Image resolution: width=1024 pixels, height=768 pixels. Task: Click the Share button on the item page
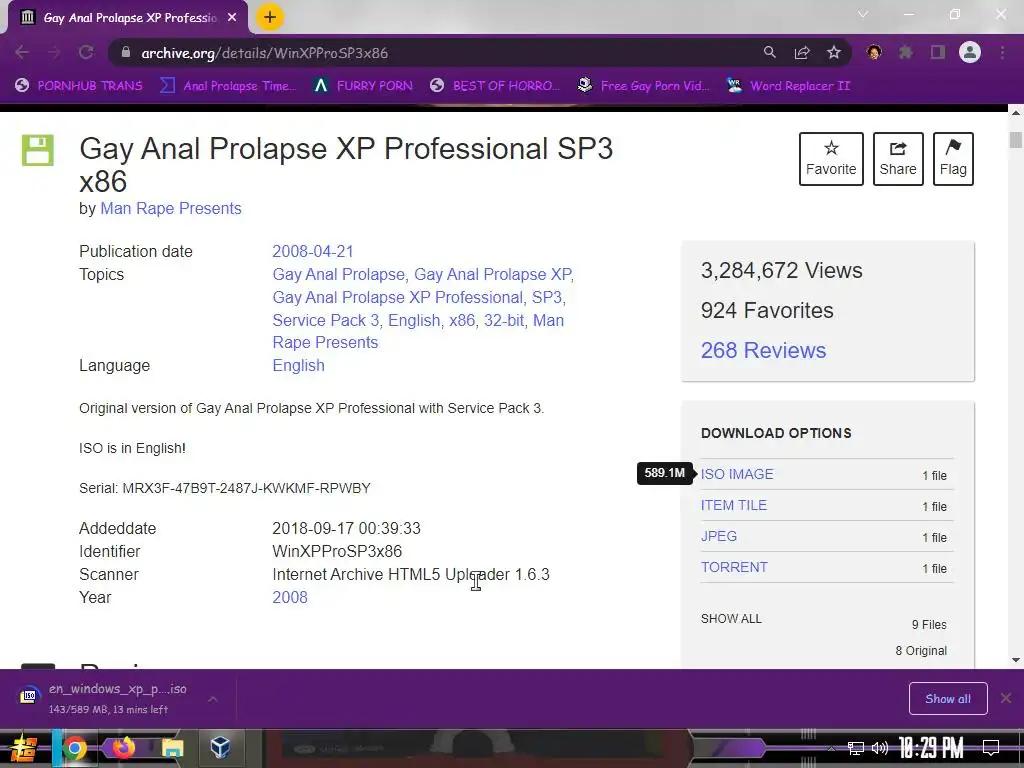click(x=898, y=159)
